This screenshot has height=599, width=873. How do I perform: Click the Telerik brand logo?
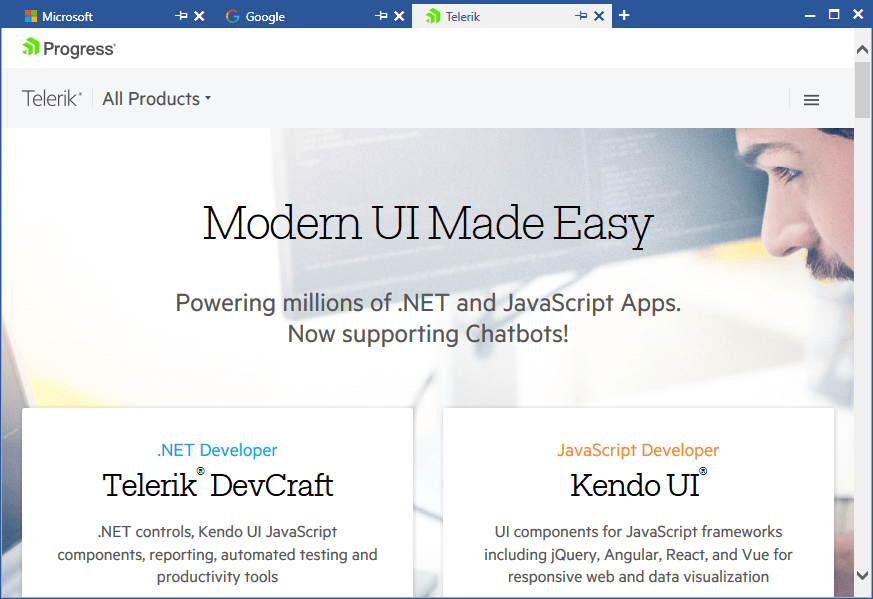tap(52, 99)
